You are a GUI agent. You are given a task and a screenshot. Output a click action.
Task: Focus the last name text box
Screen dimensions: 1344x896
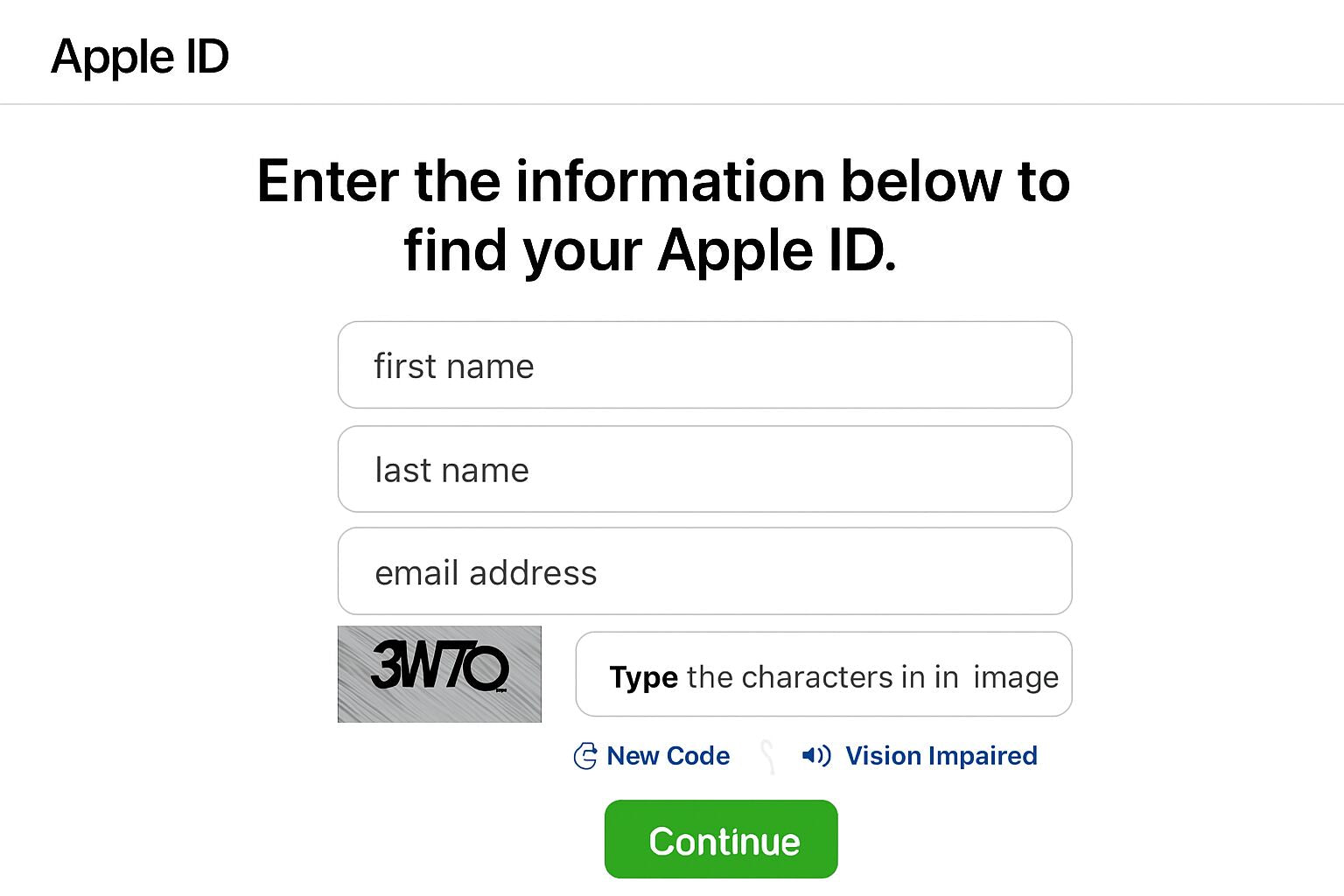(x=703, y=469)
